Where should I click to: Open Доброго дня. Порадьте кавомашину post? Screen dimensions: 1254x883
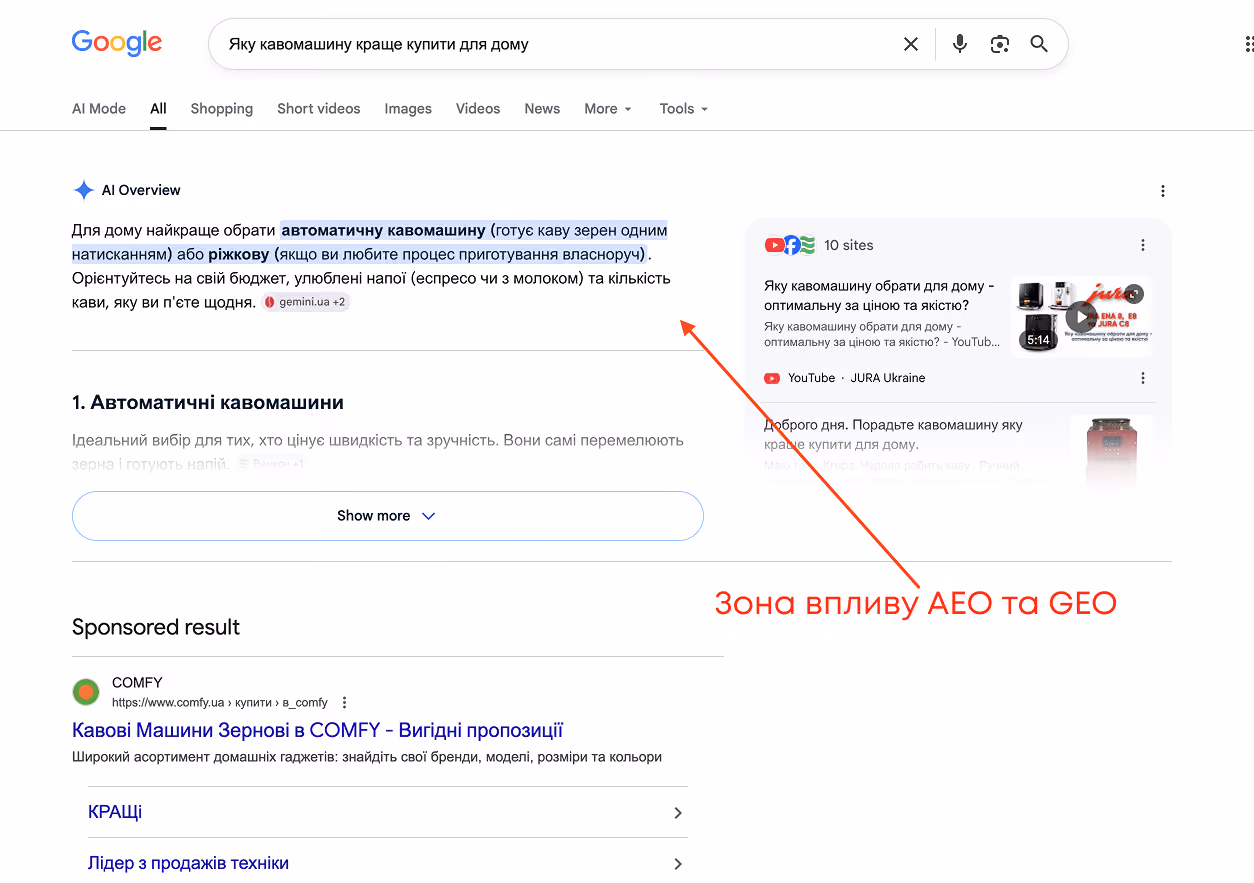pyautogui.click(x=893, y=434)
